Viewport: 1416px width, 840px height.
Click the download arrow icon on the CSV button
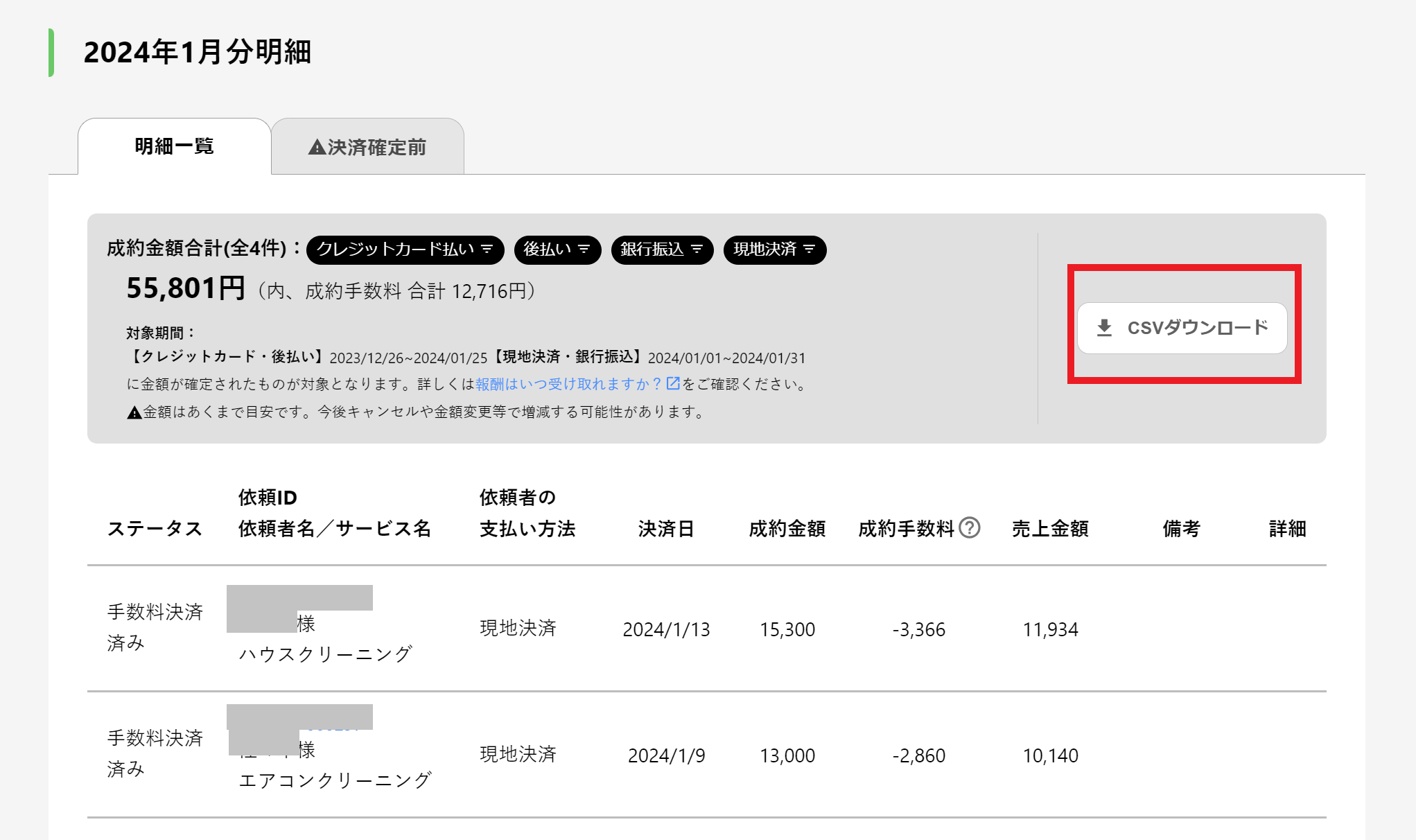click(1104, 328)
